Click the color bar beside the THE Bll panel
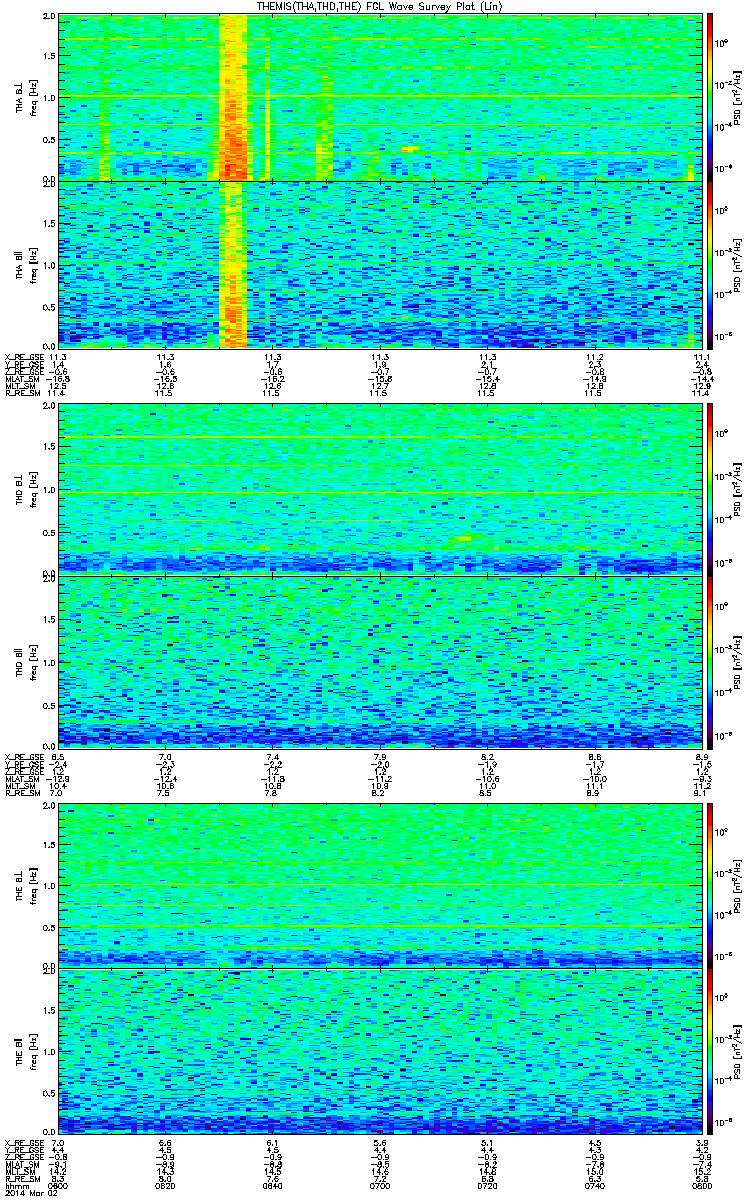The width and height of the screenshot is (750, 1200). click(x=710, y=1052)
